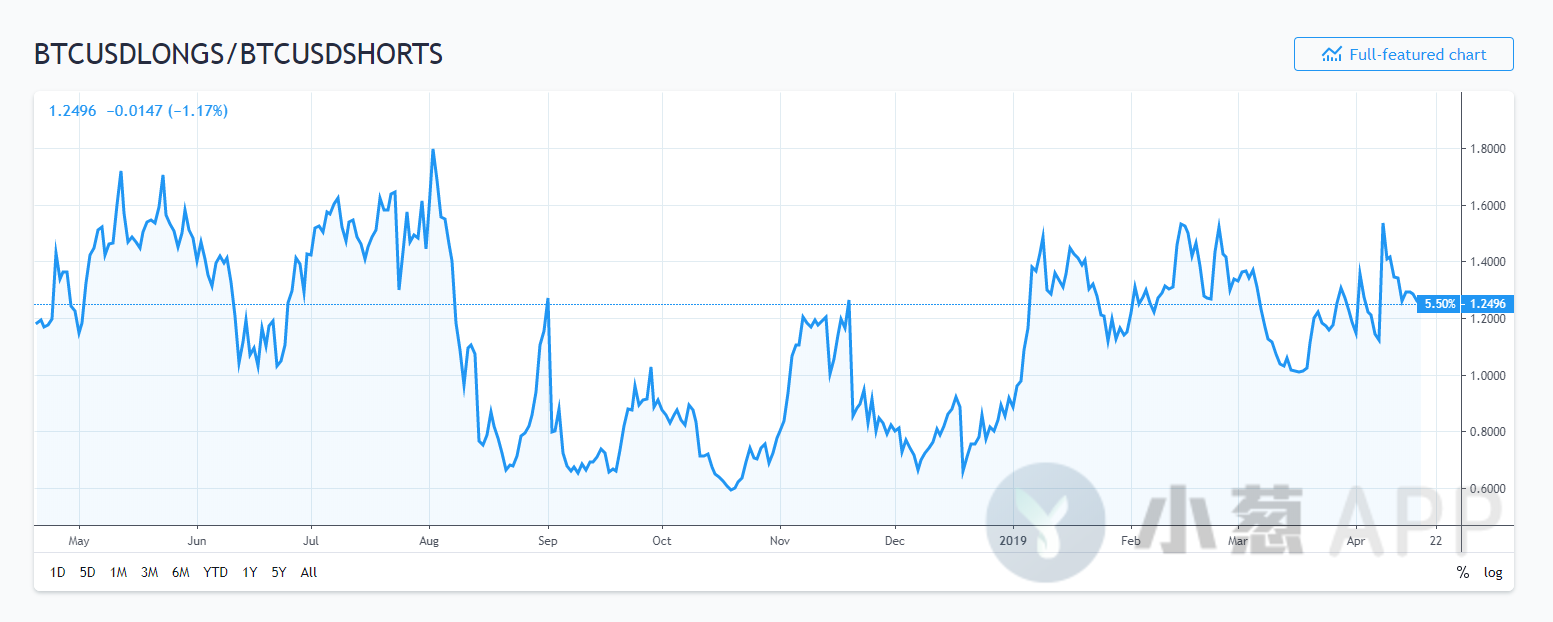Select the 1Y time range
The width and height of the screenshot is (1553, 622).
(x=250, y=573)
